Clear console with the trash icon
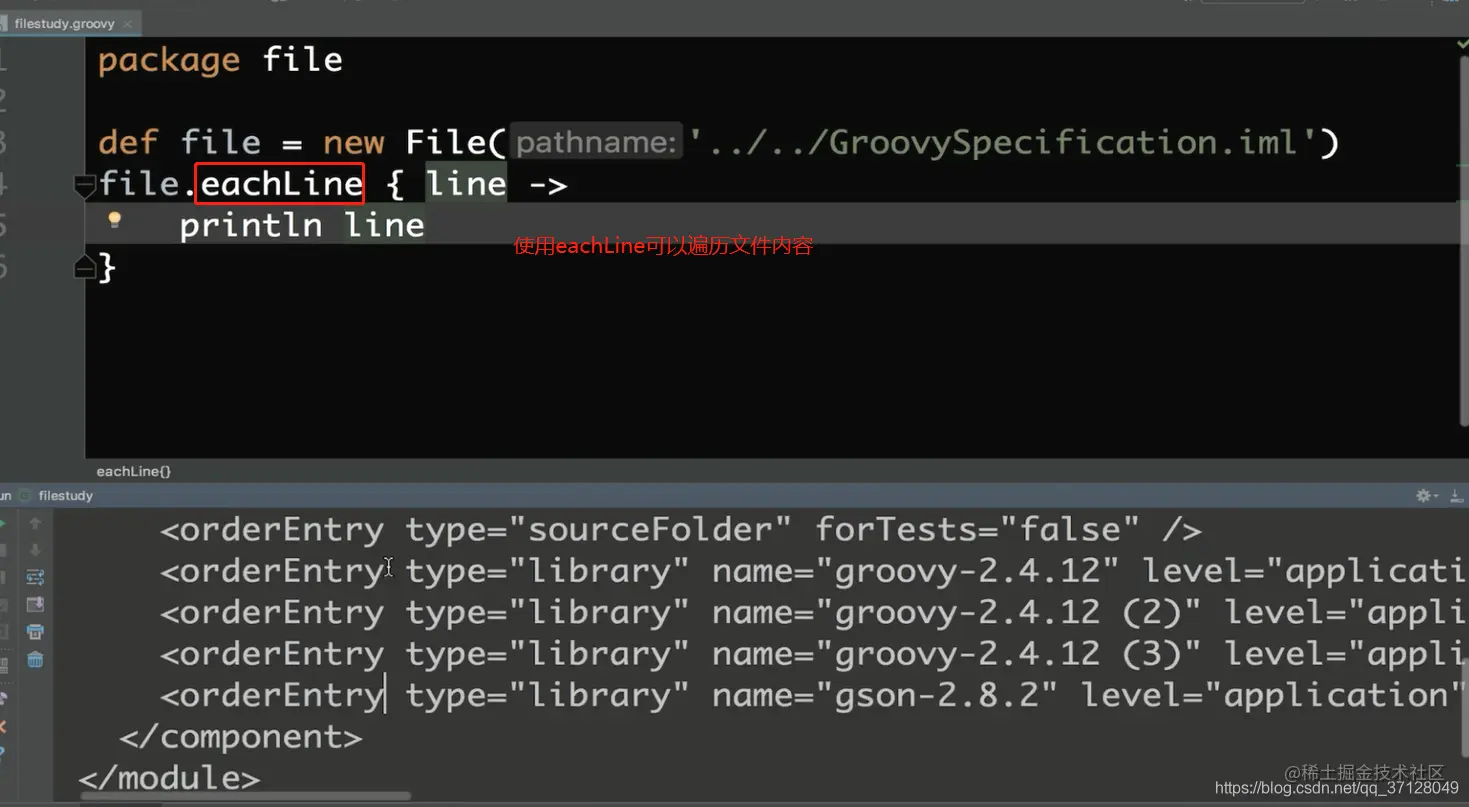 tap(35, 660)
